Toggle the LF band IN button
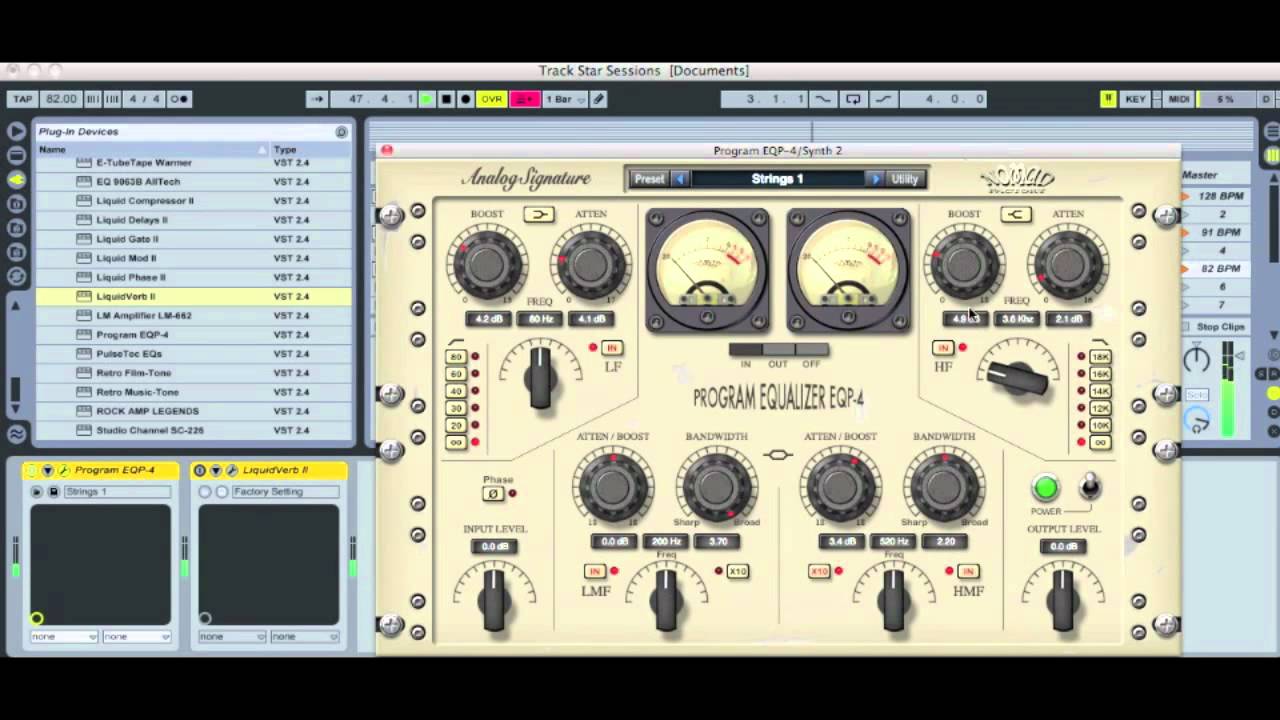 (x=612, y=348)
